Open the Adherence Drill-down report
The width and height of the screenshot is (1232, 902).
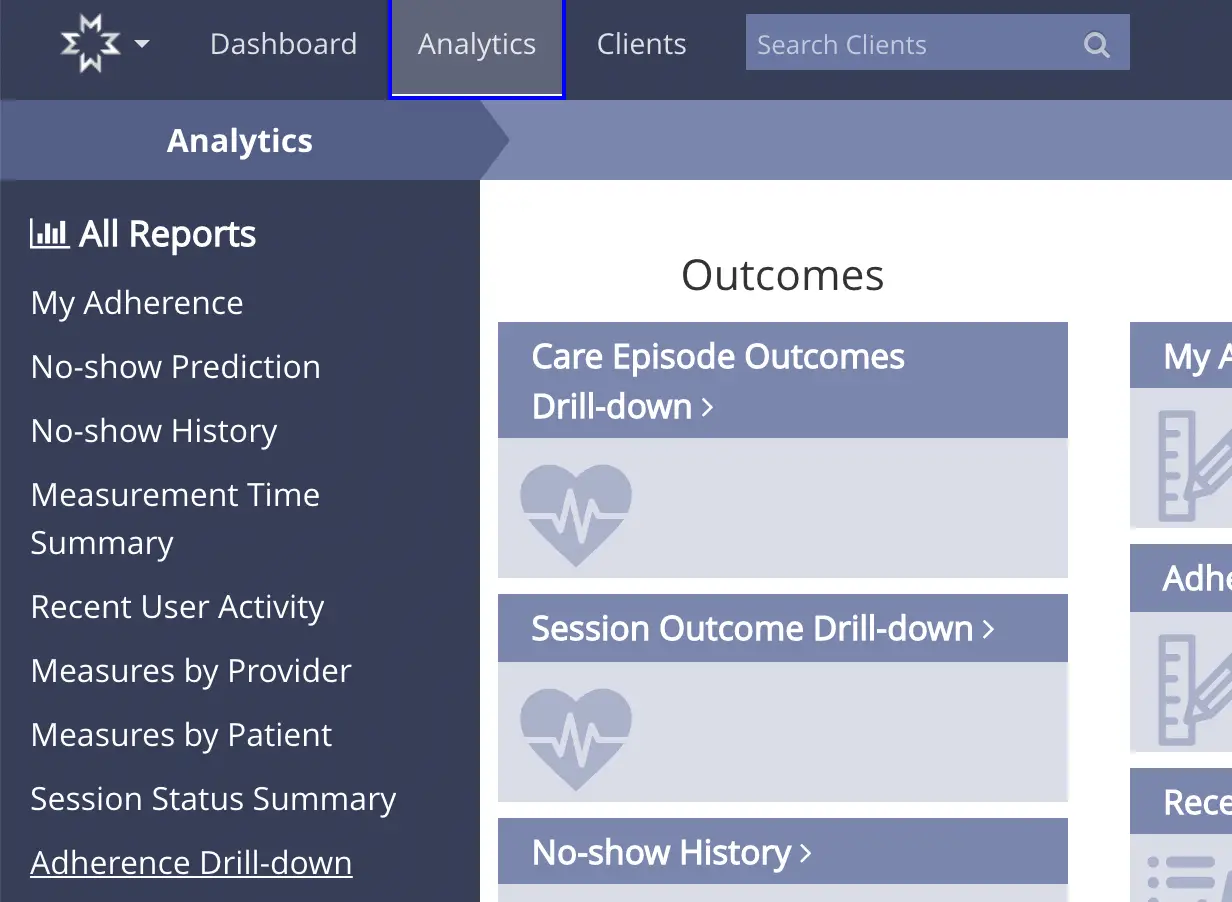tap(190, 861)
